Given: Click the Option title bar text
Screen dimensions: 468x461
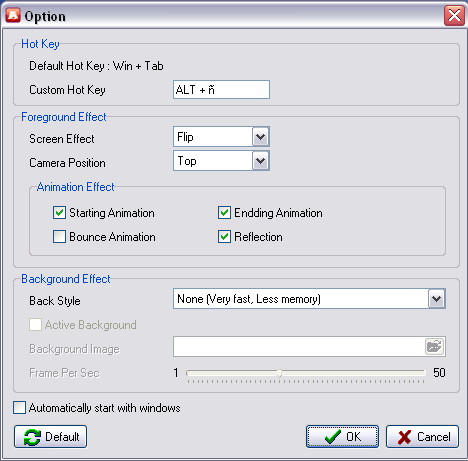Looking at the screenshot, I should [x=45, y=17].
